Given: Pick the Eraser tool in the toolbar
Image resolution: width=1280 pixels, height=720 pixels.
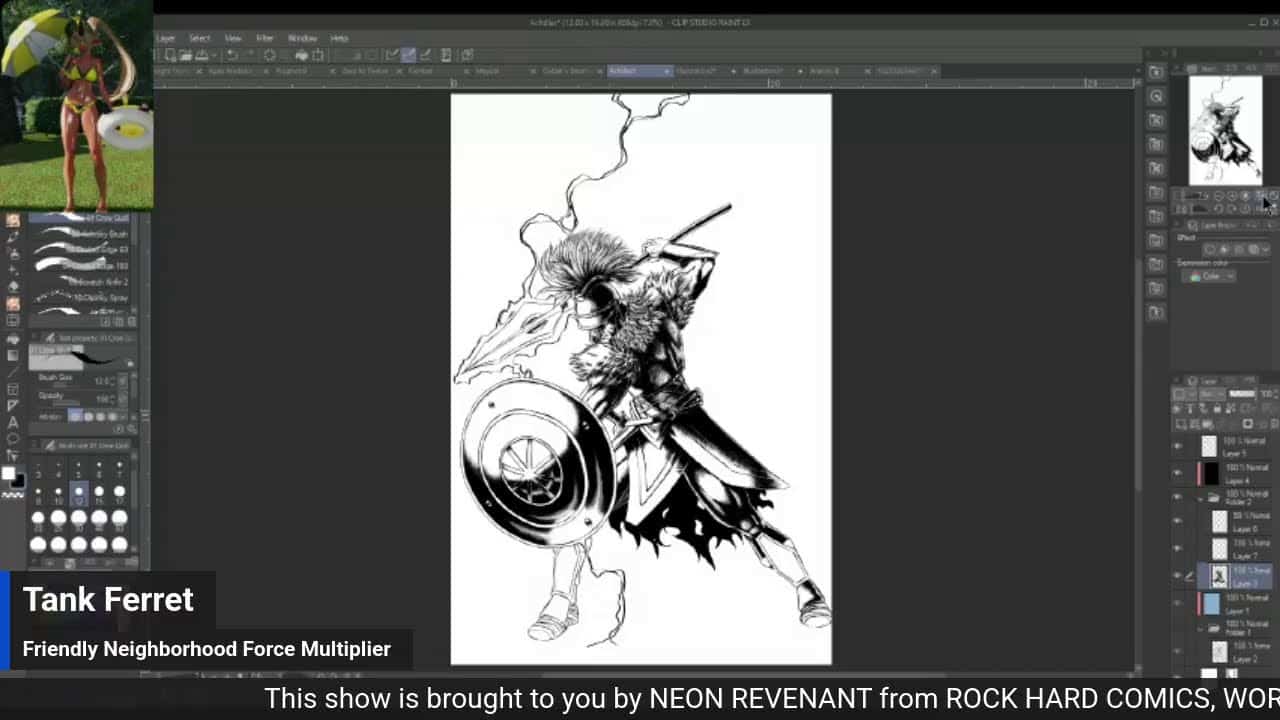Looking at the screenshot, I should [13, 286].
